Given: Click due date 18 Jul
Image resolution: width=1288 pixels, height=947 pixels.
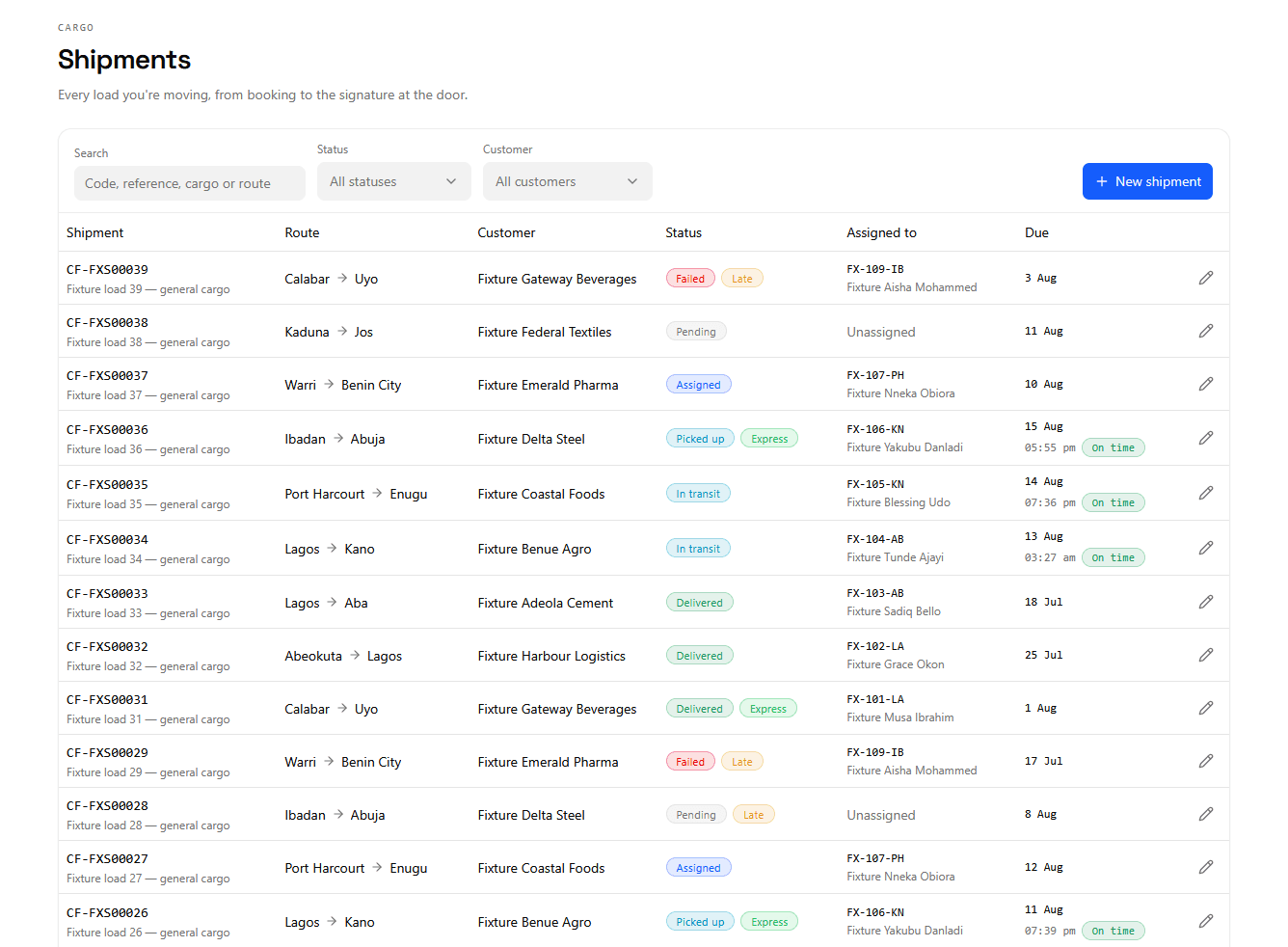Looking at the screenshot, I should coord(1044,602).
